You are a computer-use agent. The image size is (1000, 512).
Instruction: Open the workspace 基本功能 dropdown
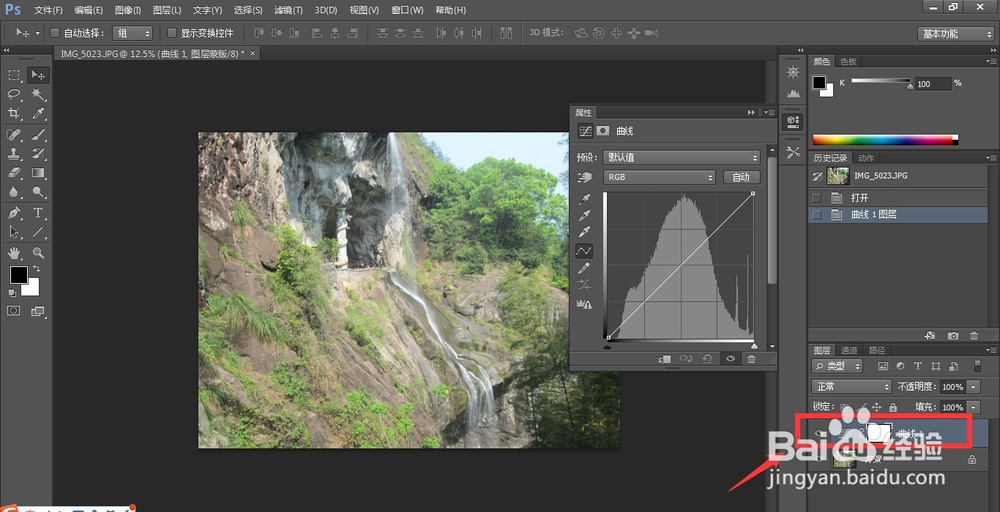pos(955,34)
